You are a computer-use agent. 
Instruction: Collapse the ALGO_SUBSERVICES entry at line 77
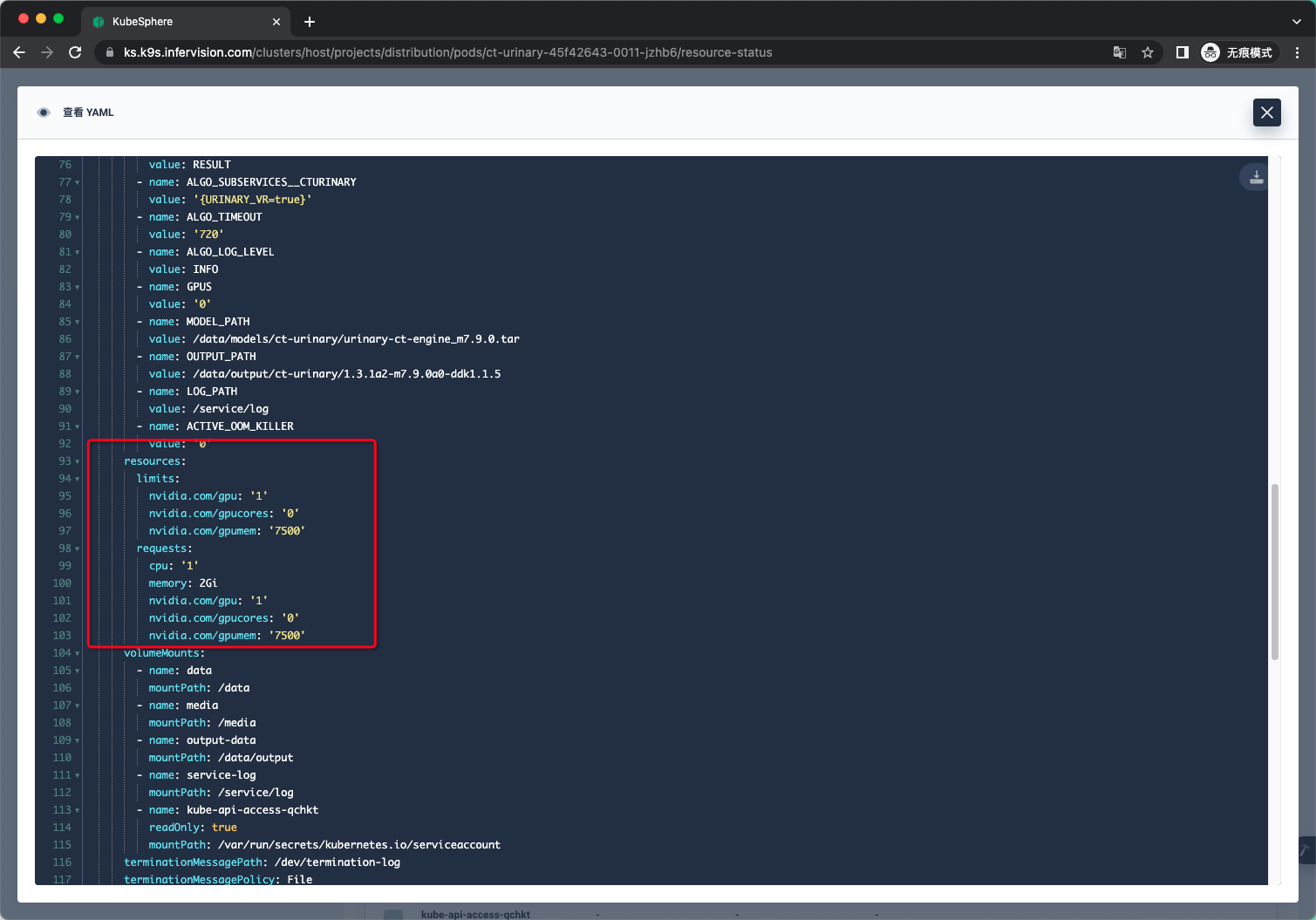(76, 182)
